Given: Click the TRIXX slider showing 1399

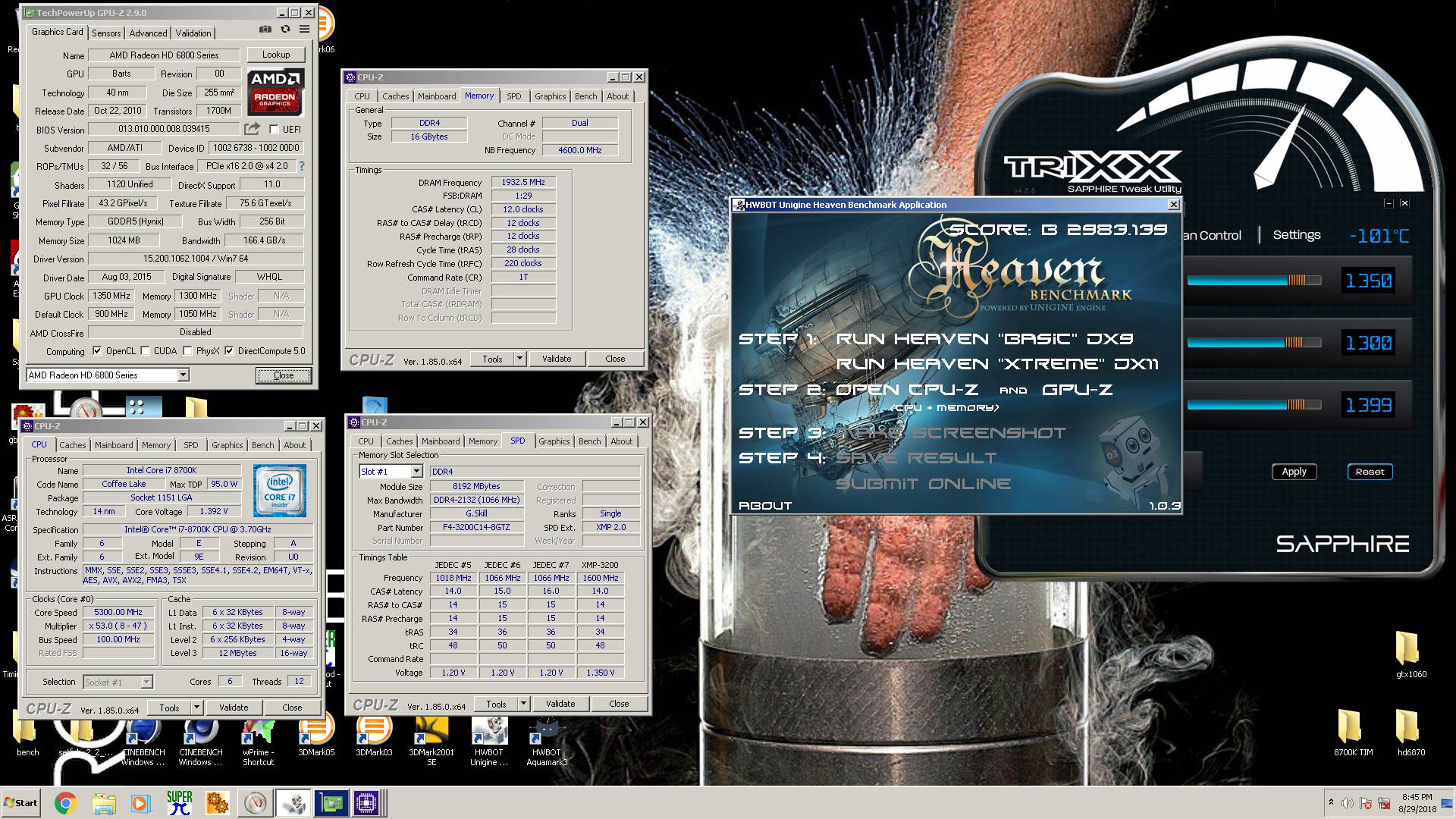Looking at the screenshot, I should (1254, 405).
